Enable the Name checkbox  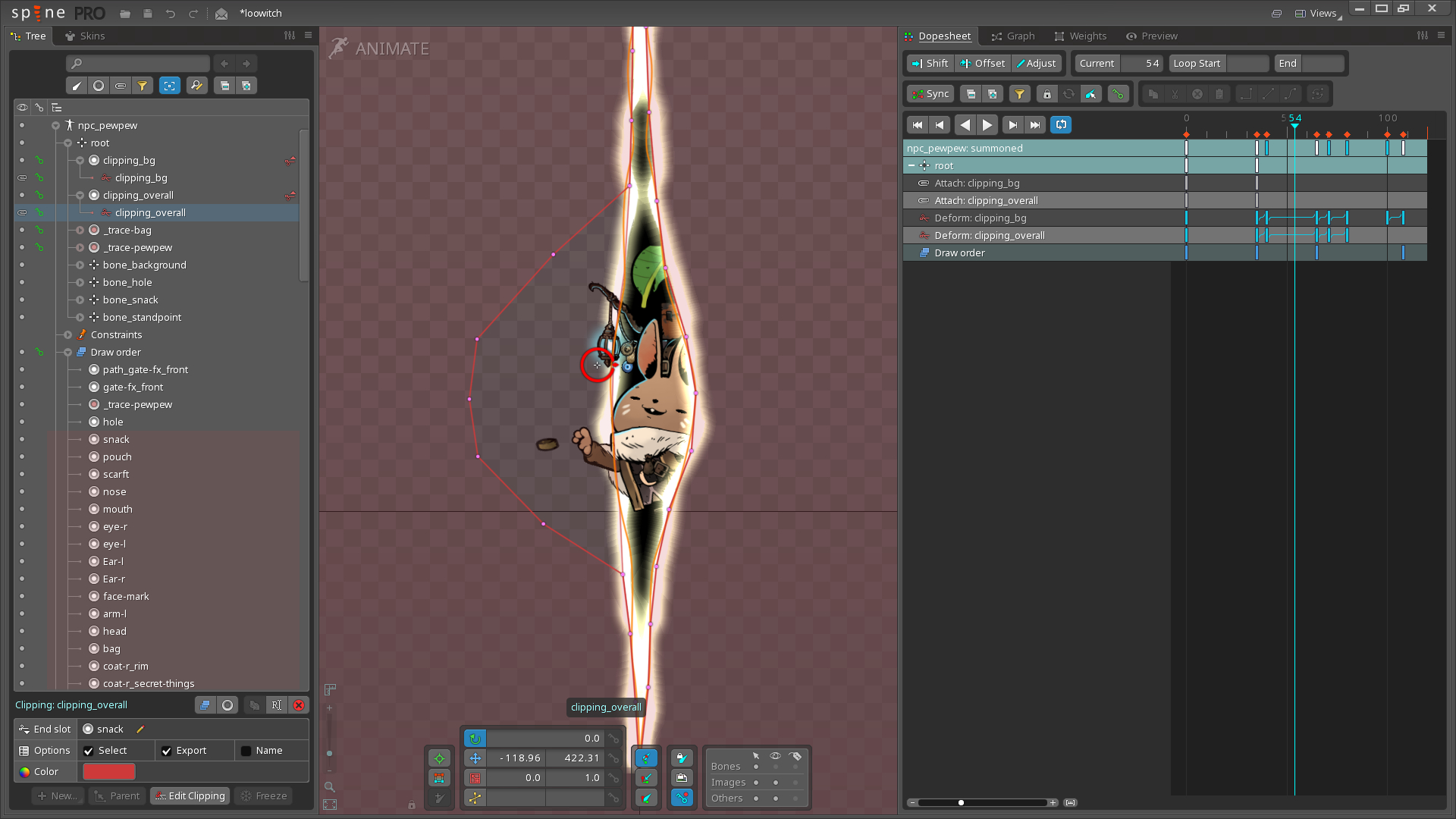246,751
